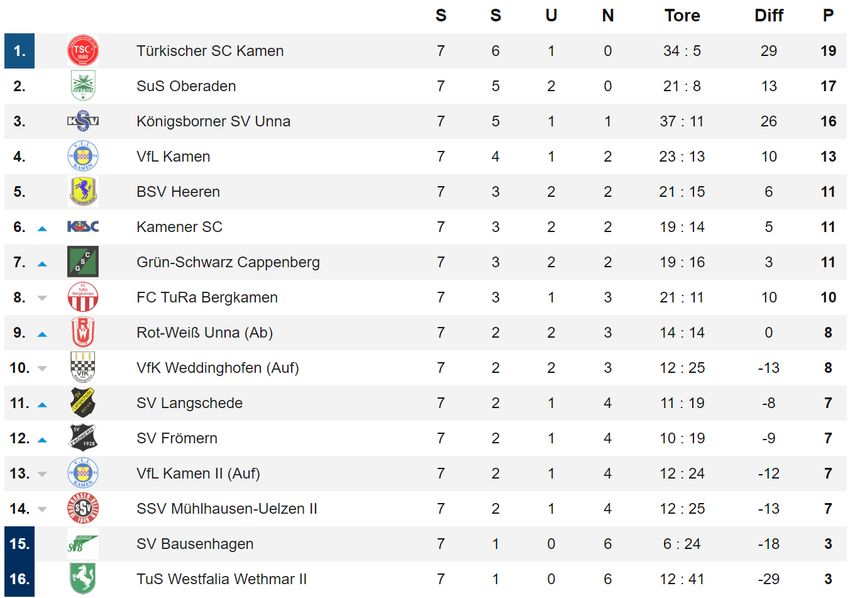850x598 pixels.
Task: Click the Türkischer SC Kamen club logo
Action: (x=83, y=51)
